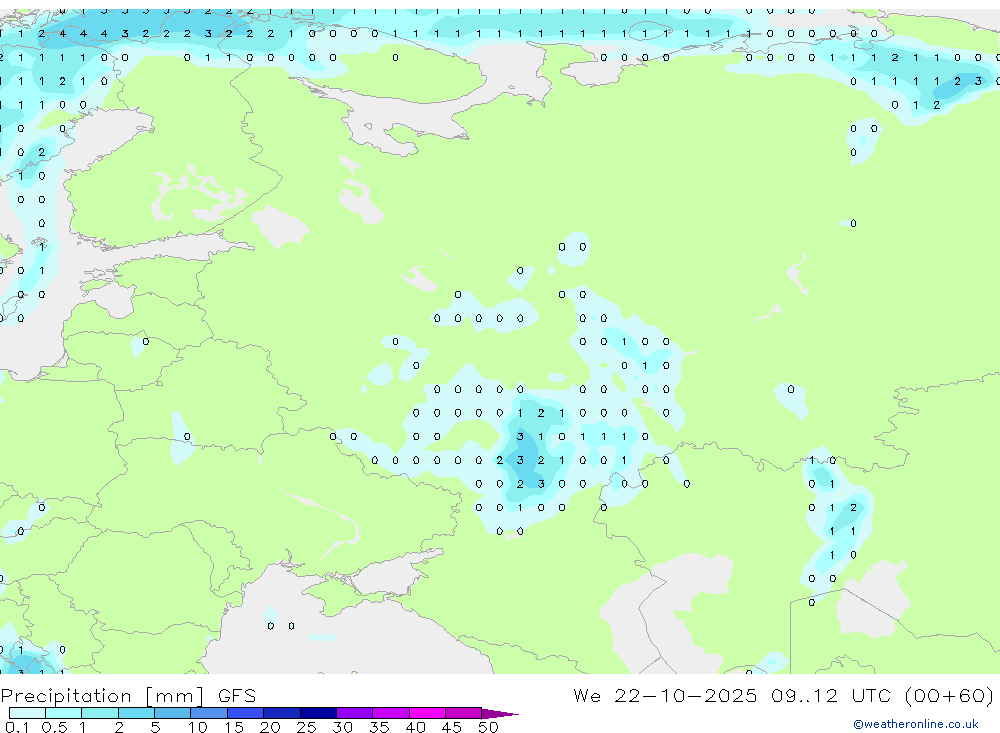Click the '0.5' legend scale label
Screen dimensions: 1000x733
coord(54,727)
